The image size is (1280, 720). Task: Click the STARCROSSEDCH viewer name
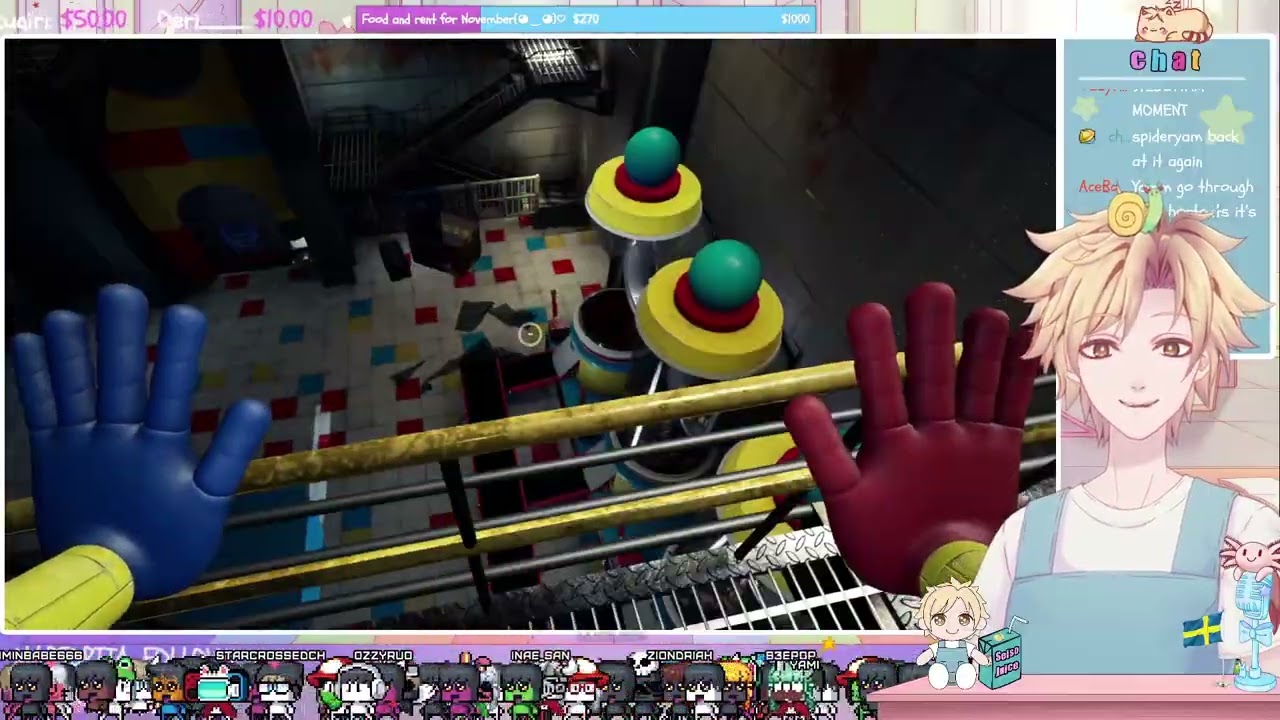pyautogui.click(x=270, y=656)
